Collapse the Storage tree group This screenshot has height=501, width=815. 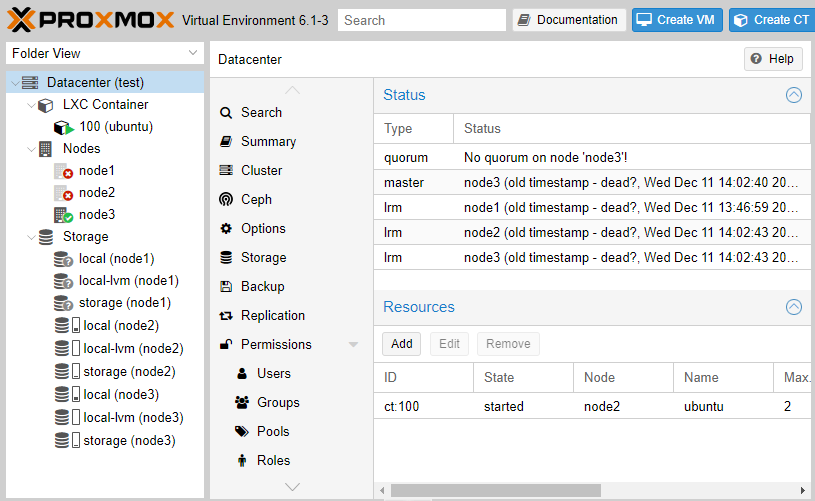click(x=30, y=237)
